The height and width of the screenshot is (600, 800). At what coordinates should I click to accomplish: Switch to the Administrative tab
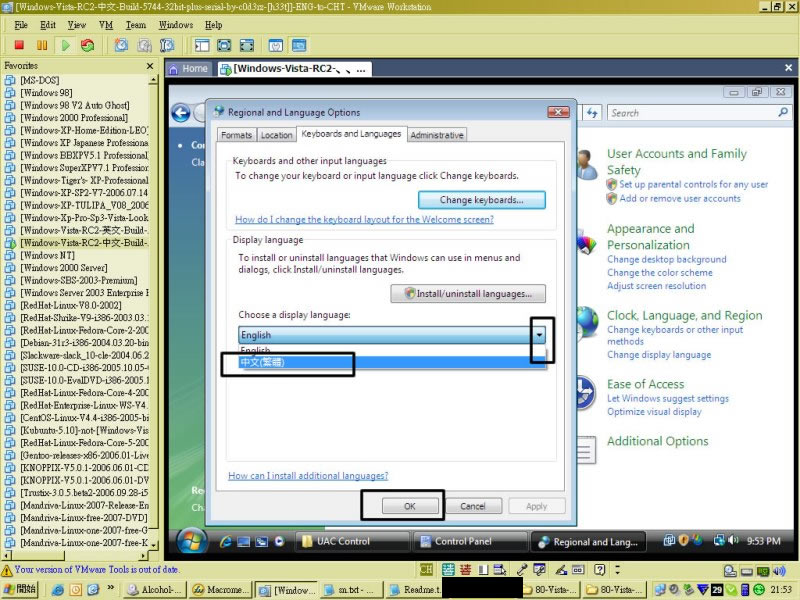[x=437, y=135]
